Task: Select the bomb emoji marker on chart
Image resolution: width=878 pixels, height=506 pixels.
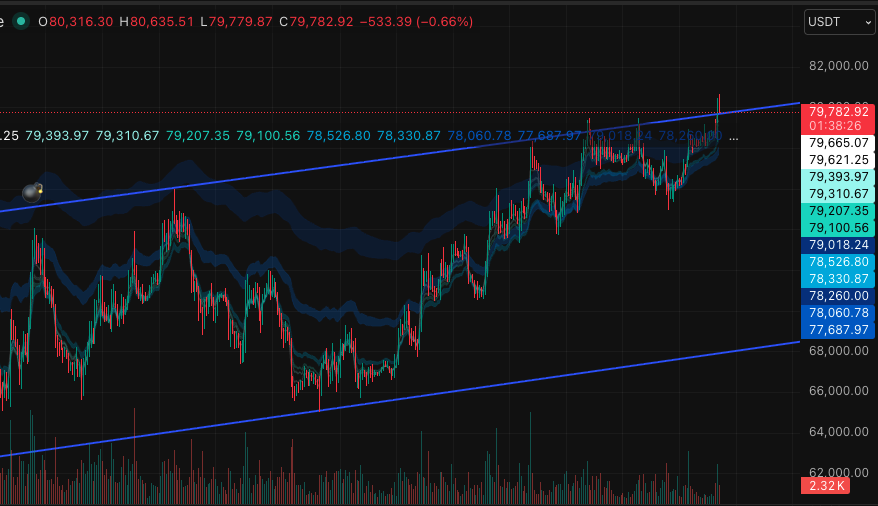Action: [32, 192]
